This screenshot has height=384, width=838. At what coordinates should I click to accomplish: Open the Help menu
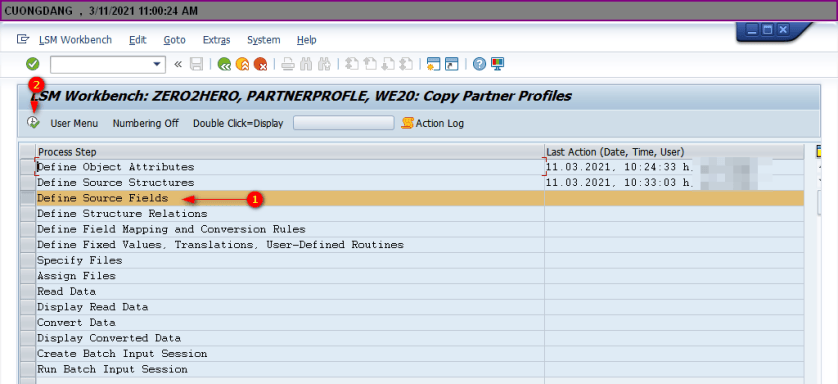307,40
